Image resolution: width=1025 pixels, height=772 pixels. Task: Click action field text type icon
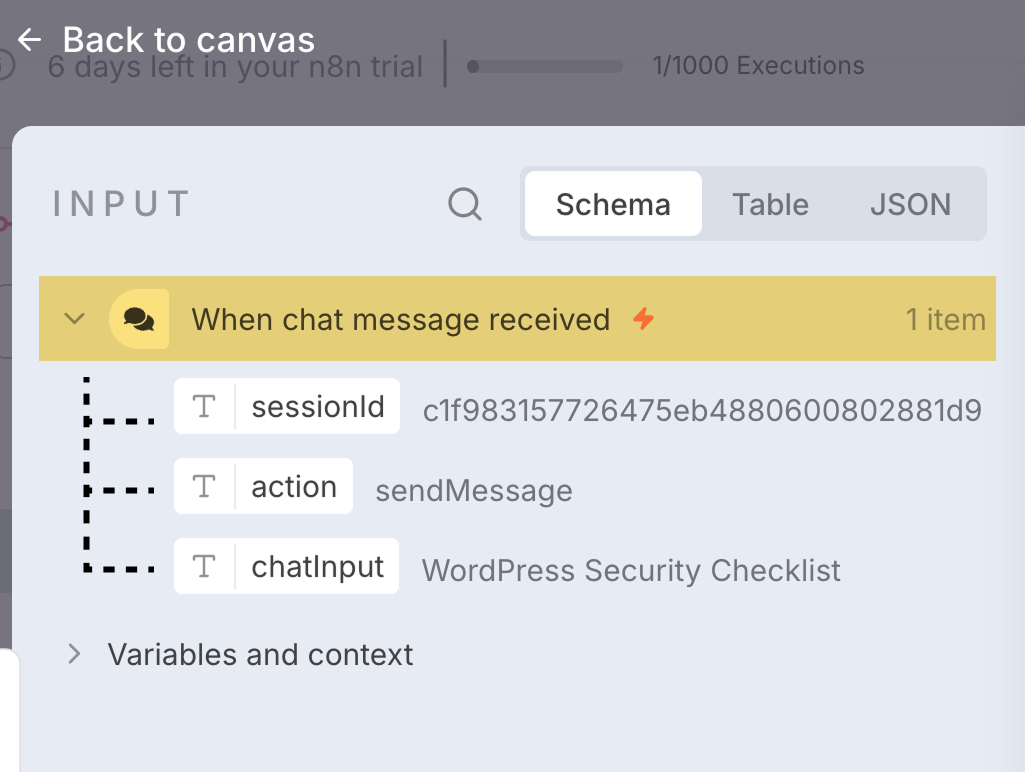(205, 487)
